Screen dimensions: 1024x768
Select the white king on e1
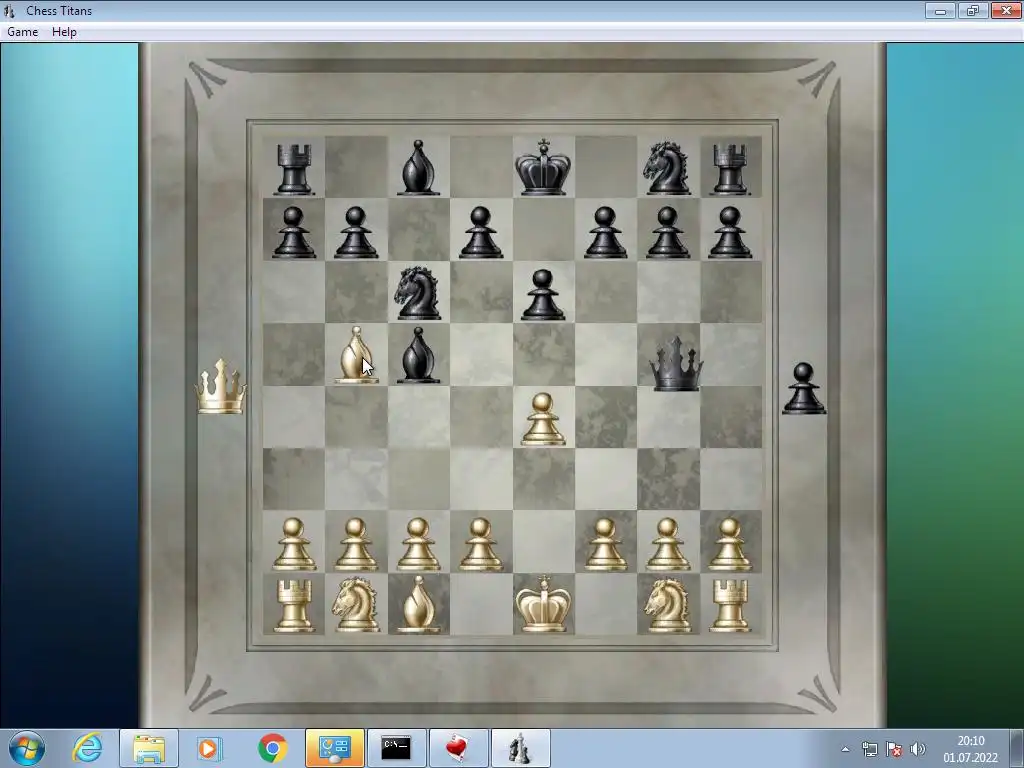(543, 604)
